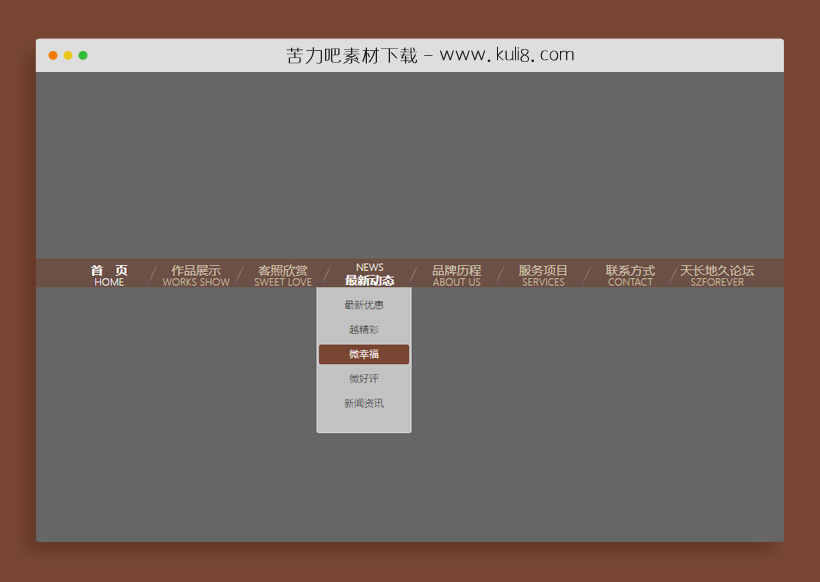This screenshot has width=820, height=582.
Task: Go to 首页 HOME nav item
Action: (x=109, y=275)
